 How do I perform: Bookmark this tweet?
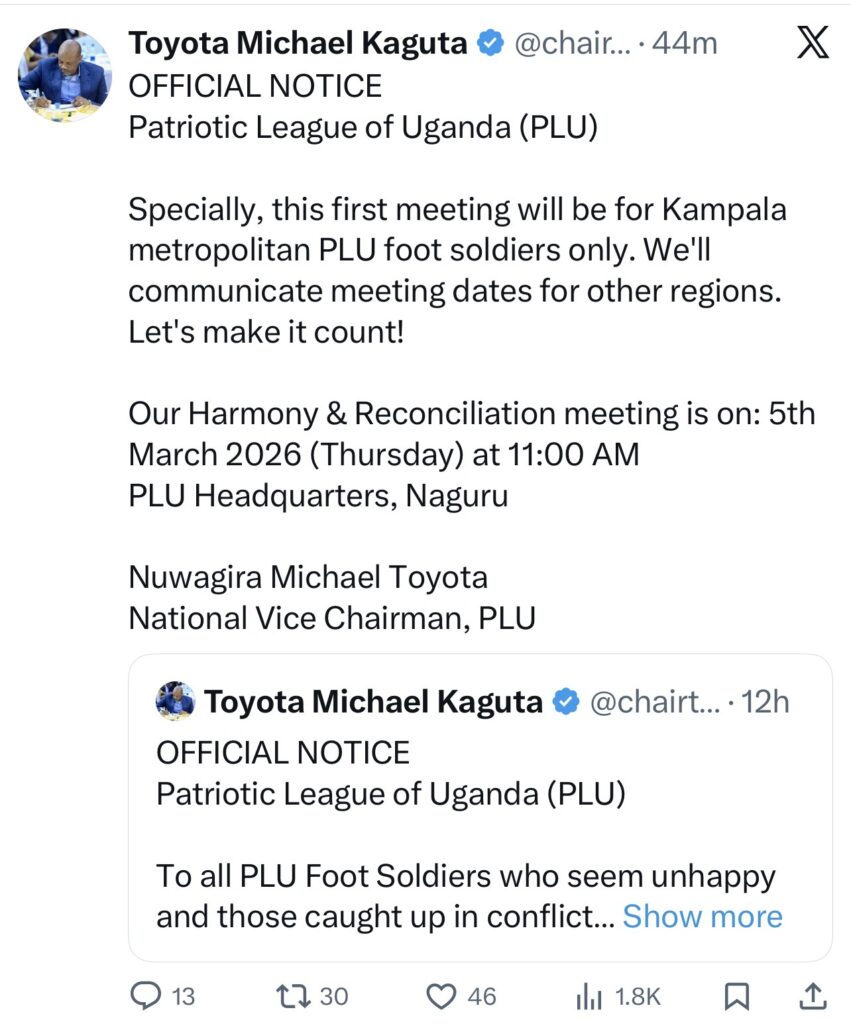(737, 995)
